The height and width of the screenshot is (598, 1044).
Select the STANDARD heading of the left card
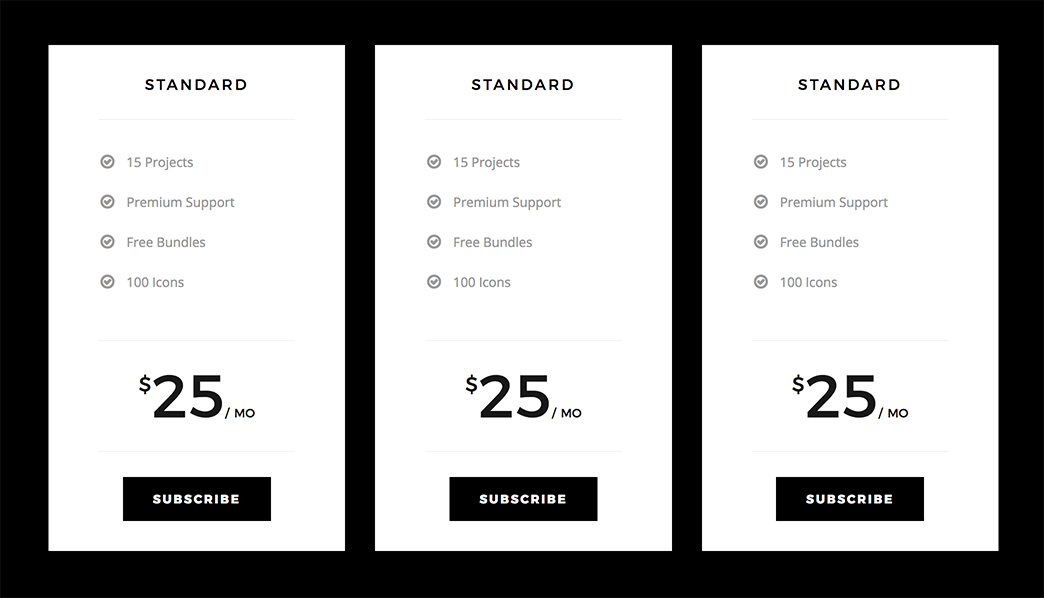(x=196, y=85)
